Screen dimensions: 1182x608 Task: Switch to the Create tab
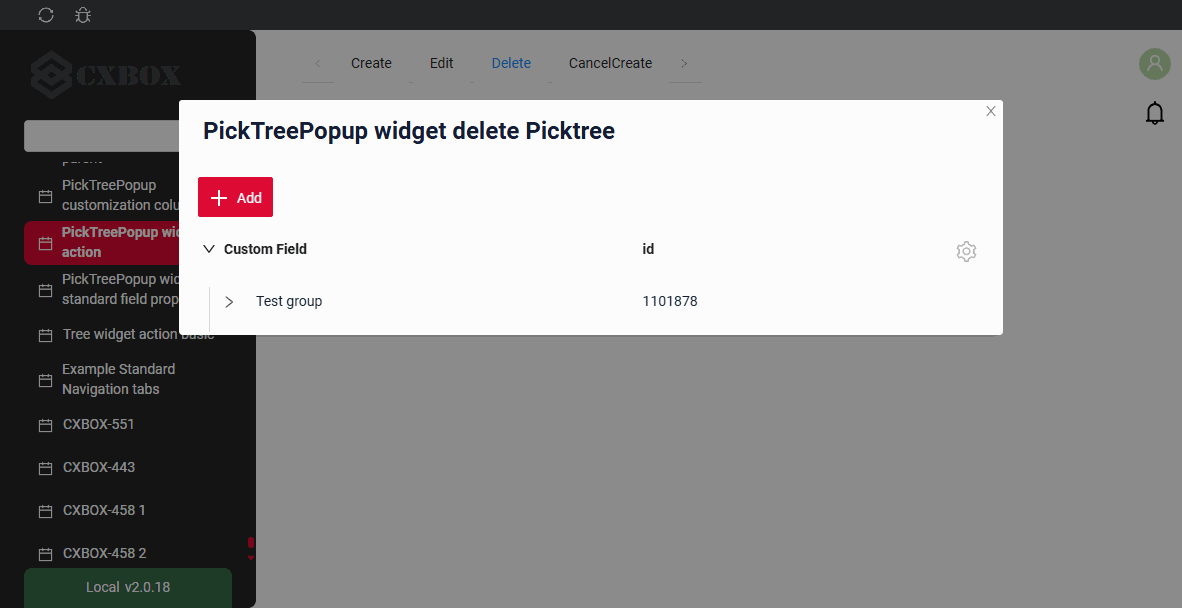tap(371, 63)
